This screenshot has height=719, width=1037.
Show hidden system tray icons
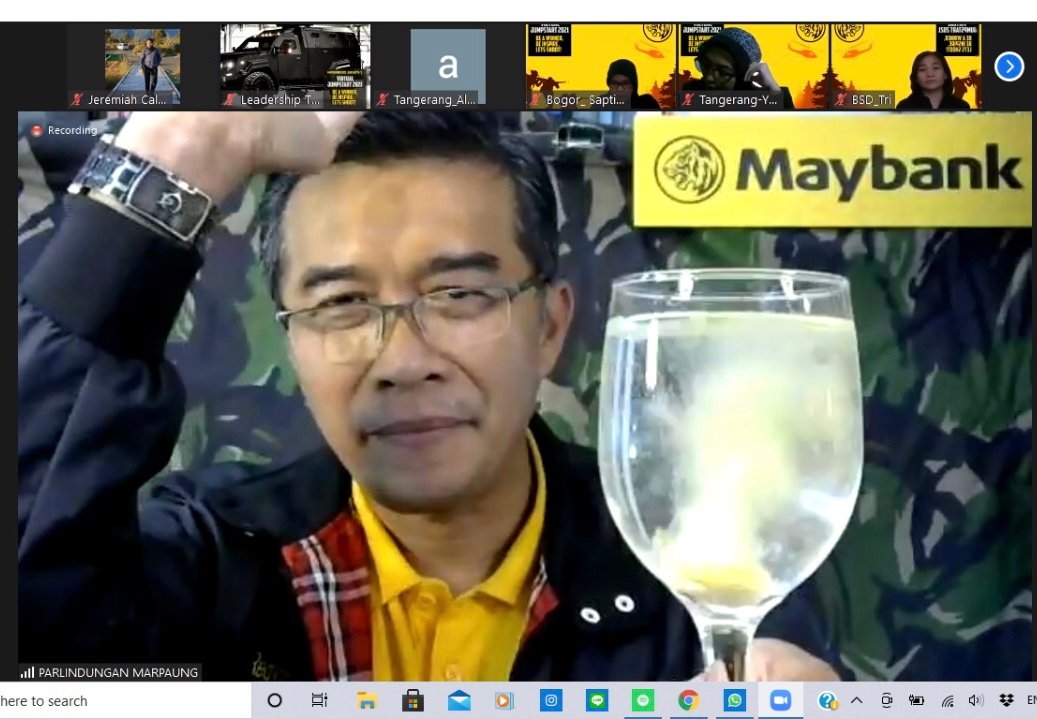(x=857, y=701)
